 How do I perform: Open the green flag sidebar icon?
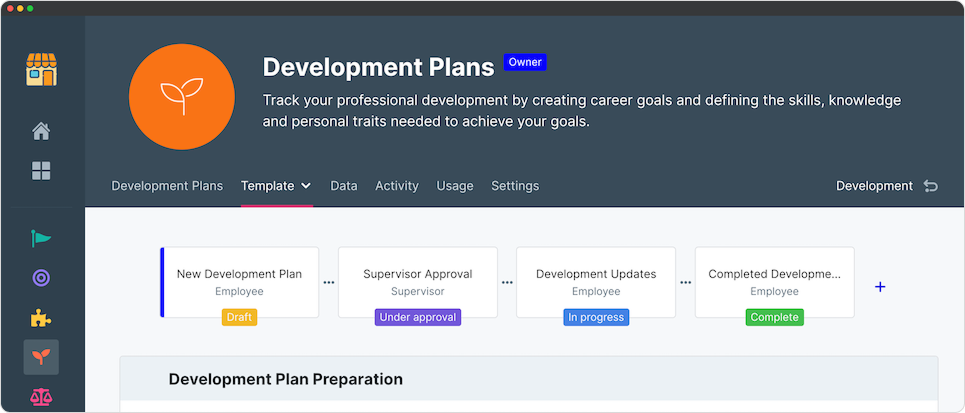click(x=41, y=239)
